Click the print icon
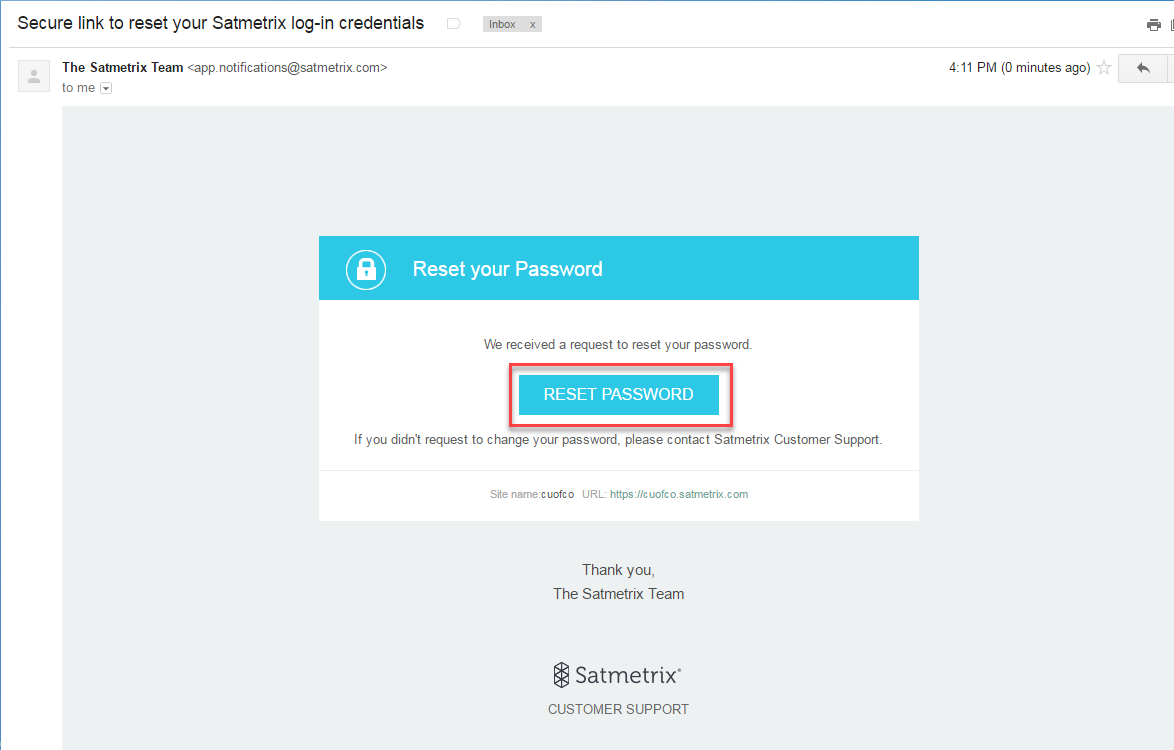Screen dimensions: 1174x750 coord(1153,25)
